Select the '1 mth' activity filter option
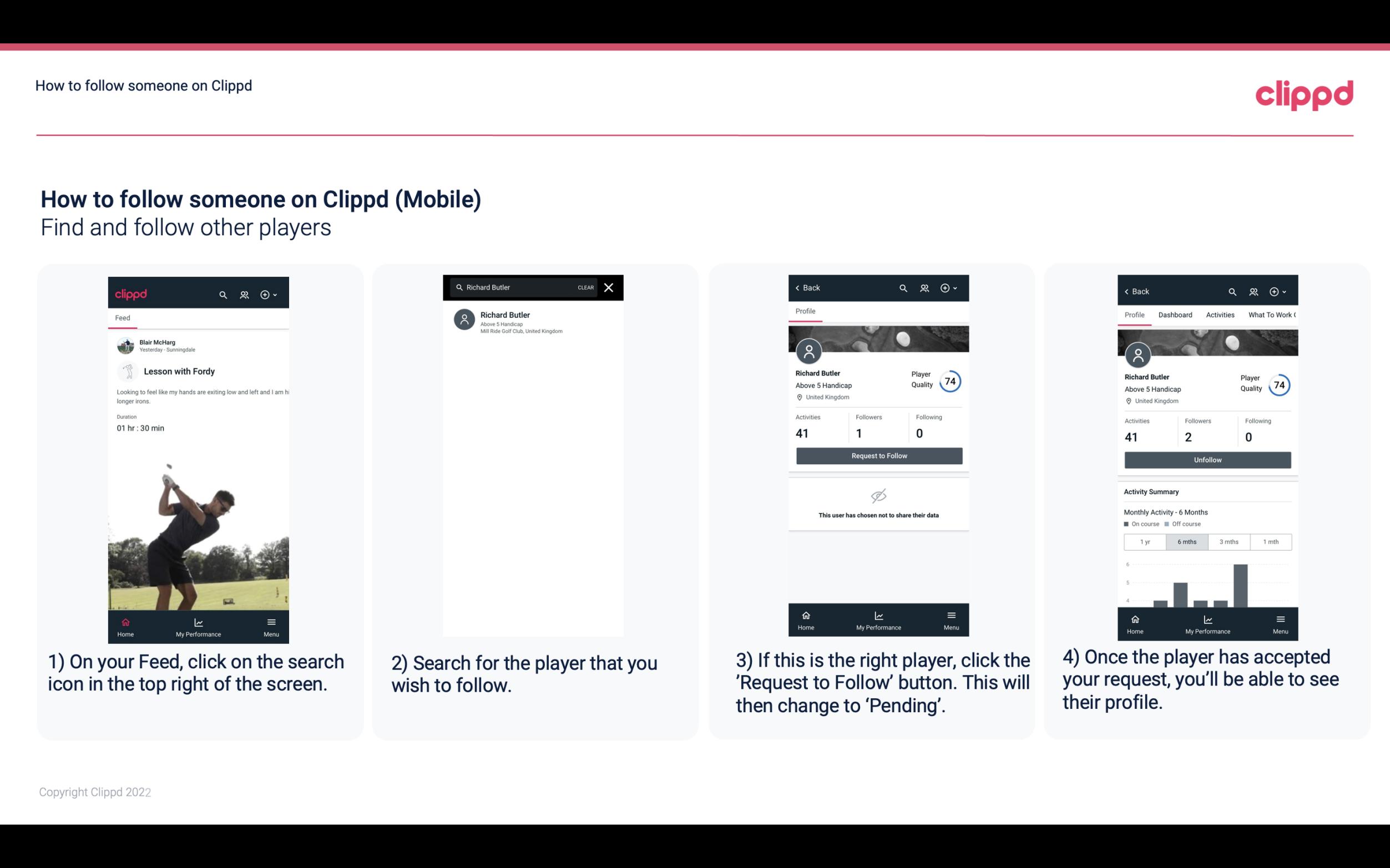 click(x=1270, y=542)
